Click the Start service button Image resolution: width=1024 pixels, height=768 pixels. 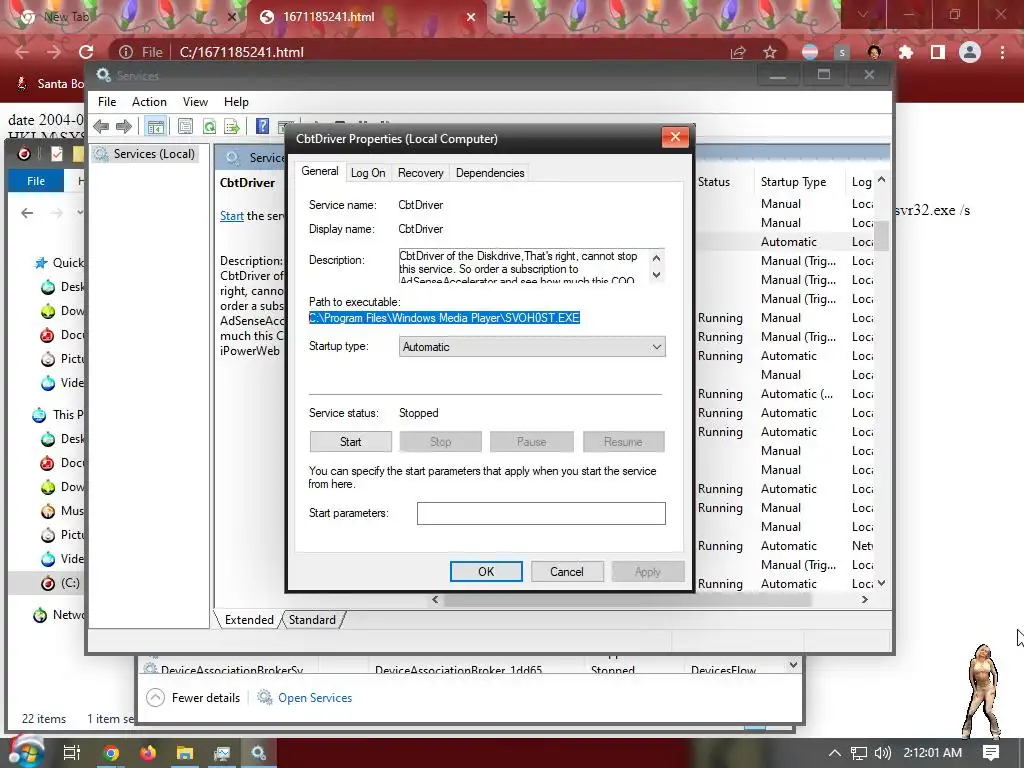351,441
